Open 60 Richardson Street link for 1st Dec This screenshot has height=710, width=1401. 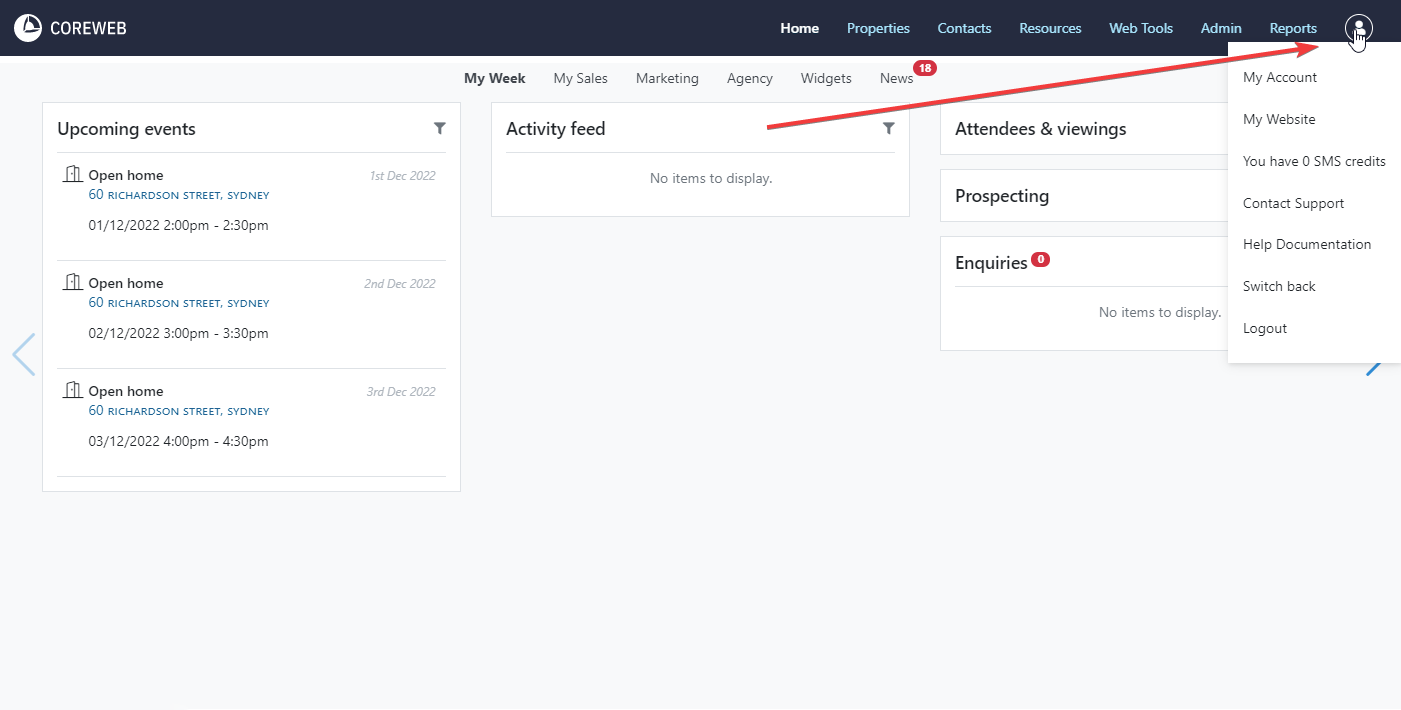178,195
